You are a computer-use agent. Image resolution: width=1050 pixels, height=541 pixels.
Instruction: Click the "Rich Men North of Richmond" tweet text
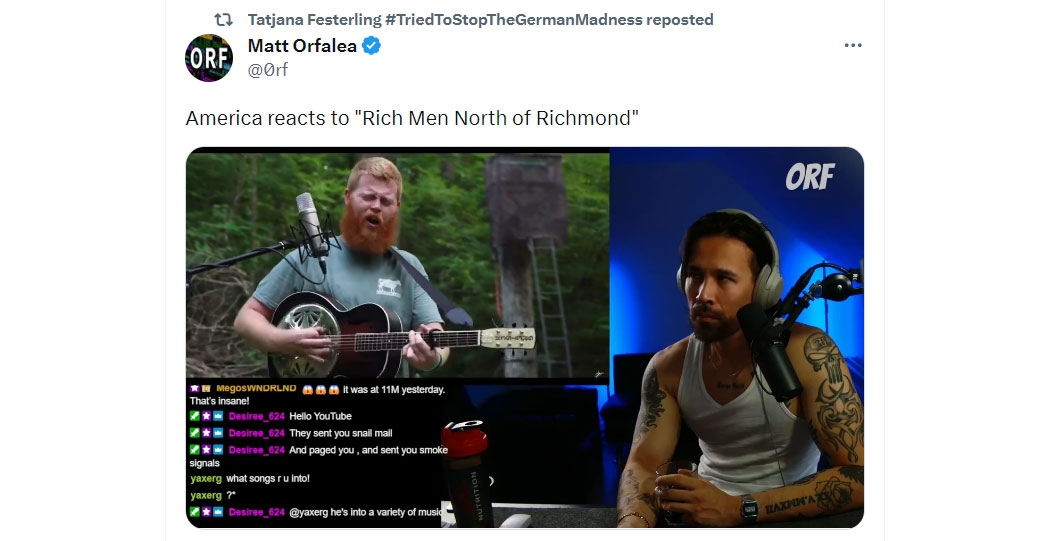412,118
